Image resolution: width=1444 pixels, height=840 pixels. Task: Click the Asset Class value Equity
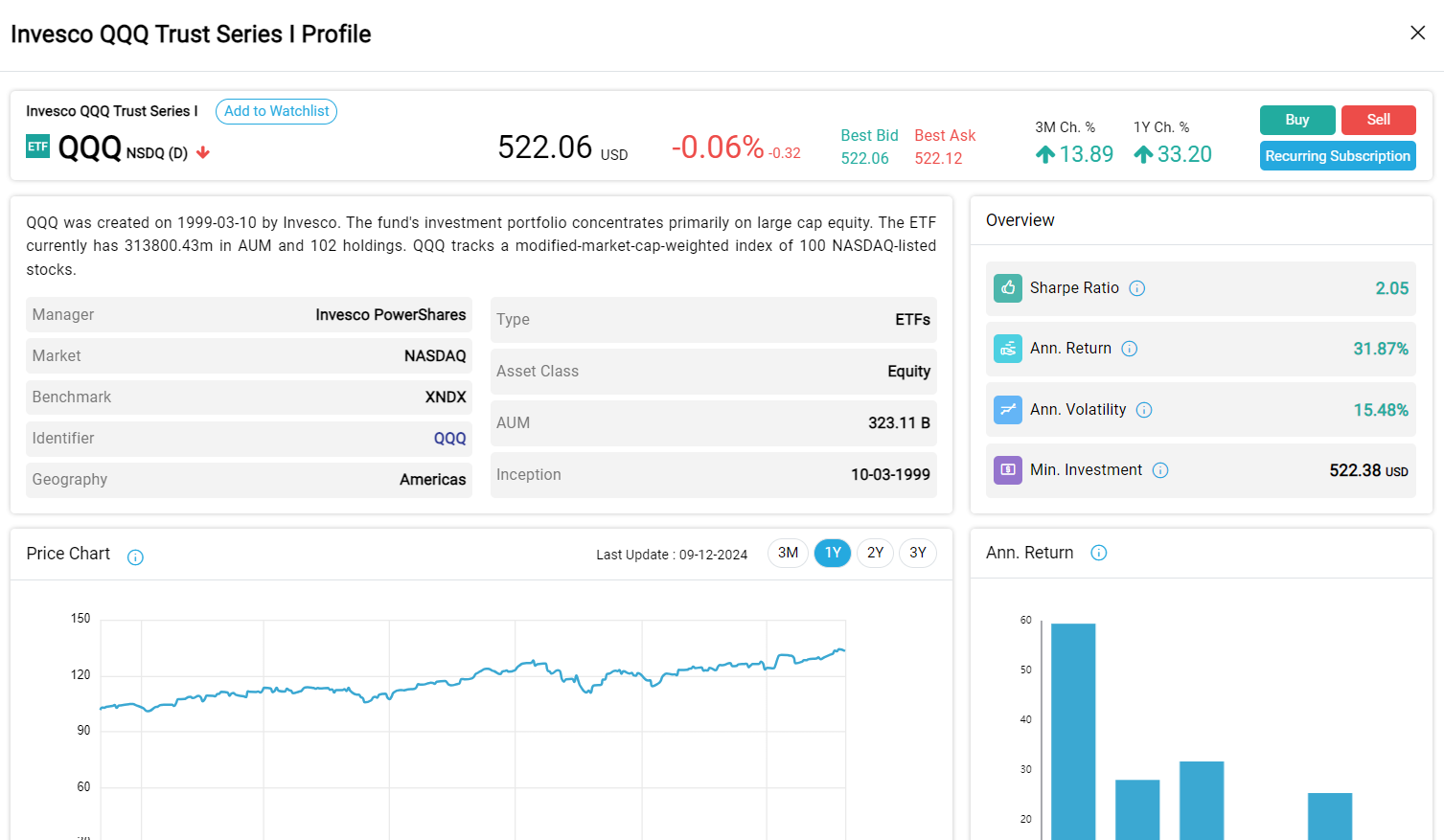click(x=908, y=372)
